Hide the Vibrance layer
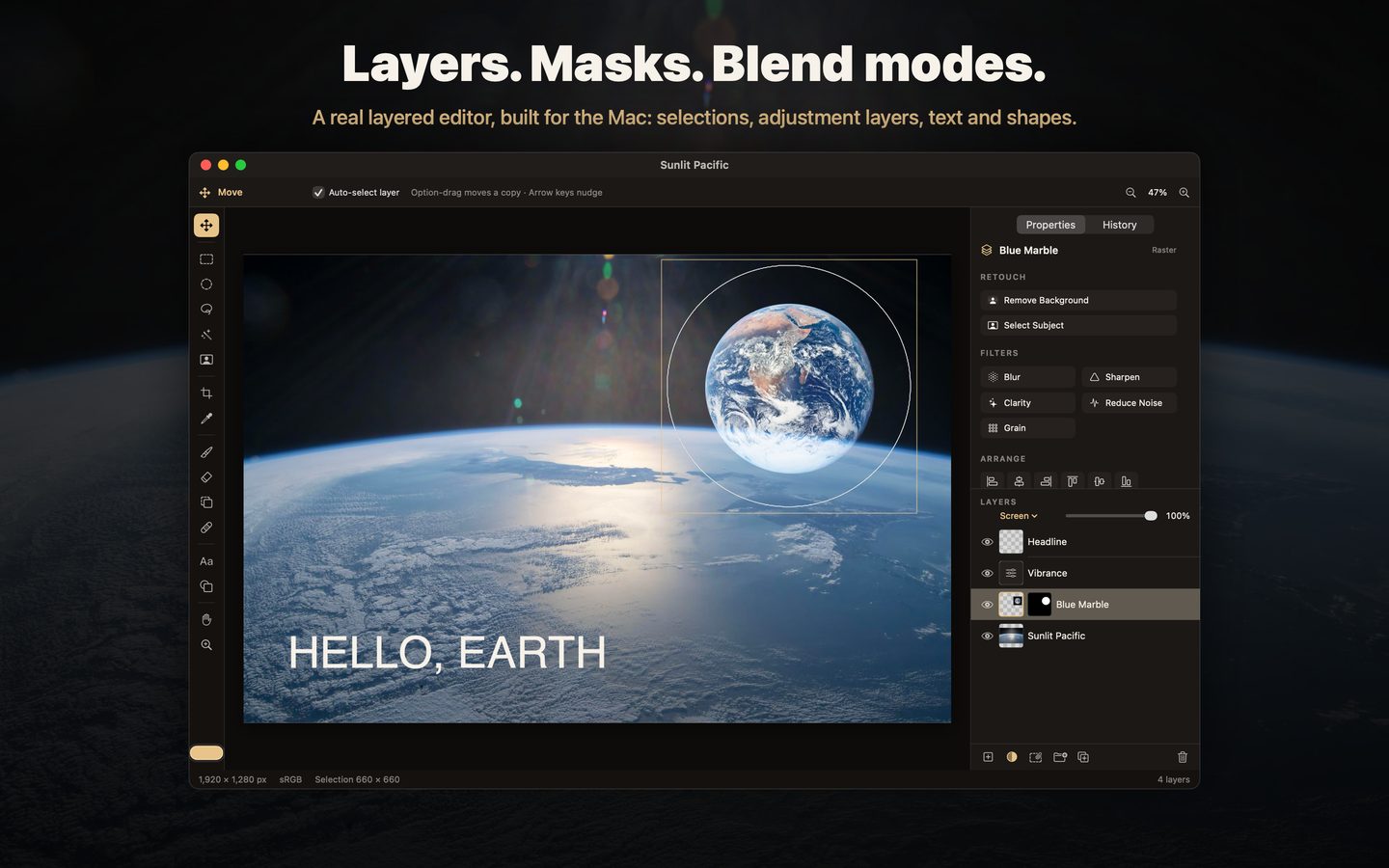Viewport: 1389px width, 868px height. 987,573
